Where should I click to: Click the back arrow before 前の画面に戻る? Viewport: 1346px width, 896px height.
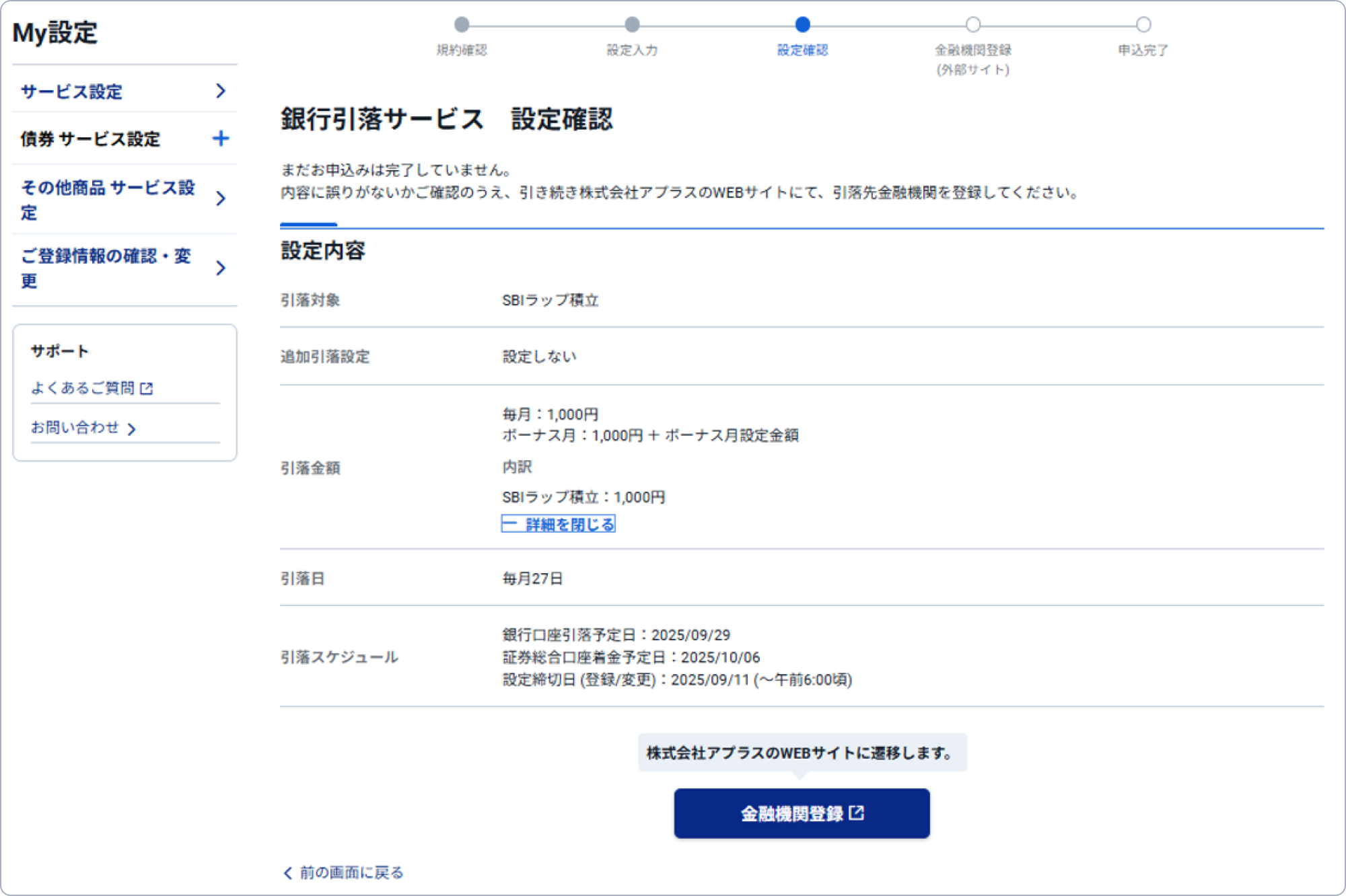click(x=288, y=872)
